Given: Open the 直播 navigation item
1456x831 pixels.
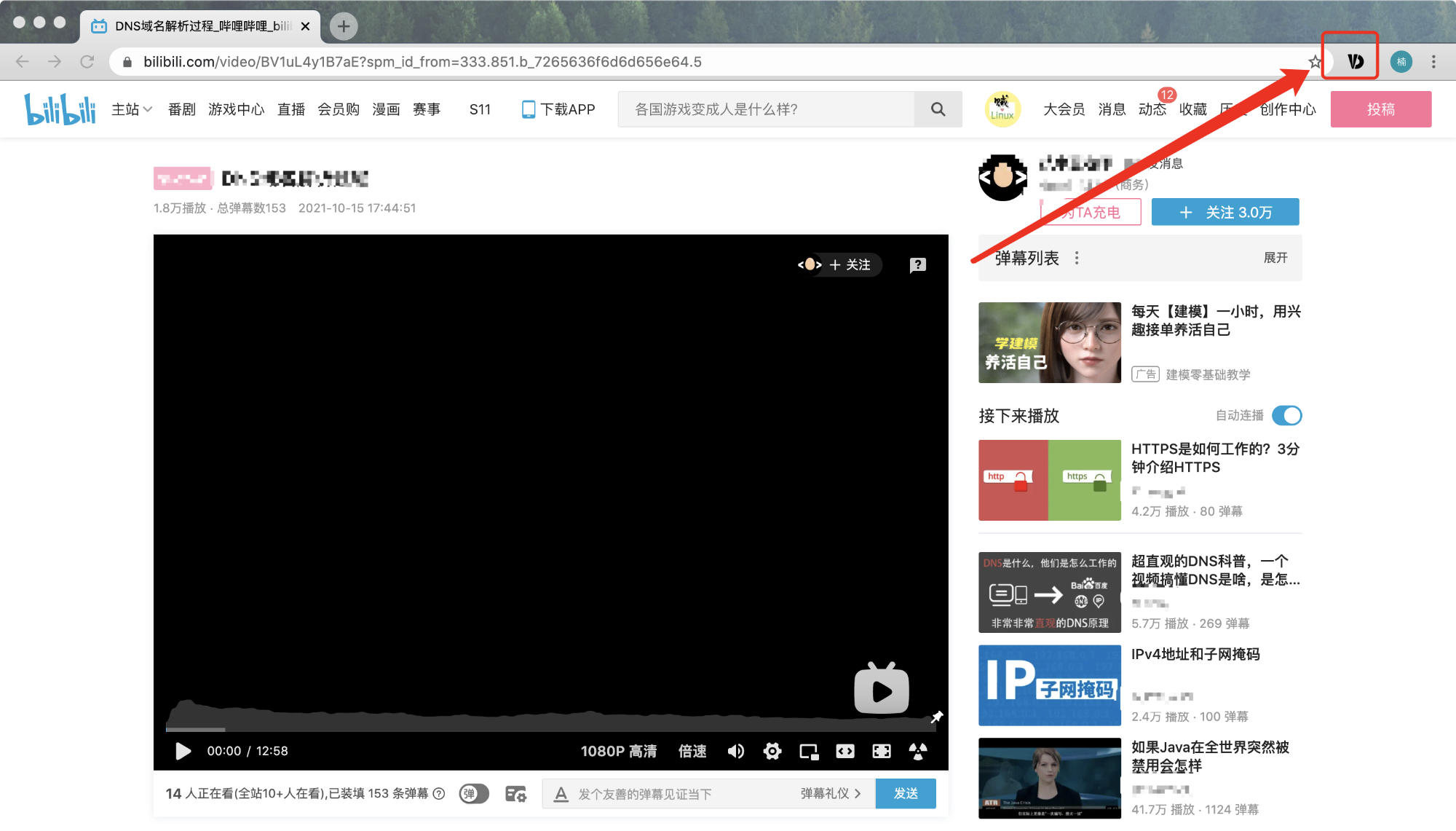Looking at the screenshot, I should click(x=291, y=109).
